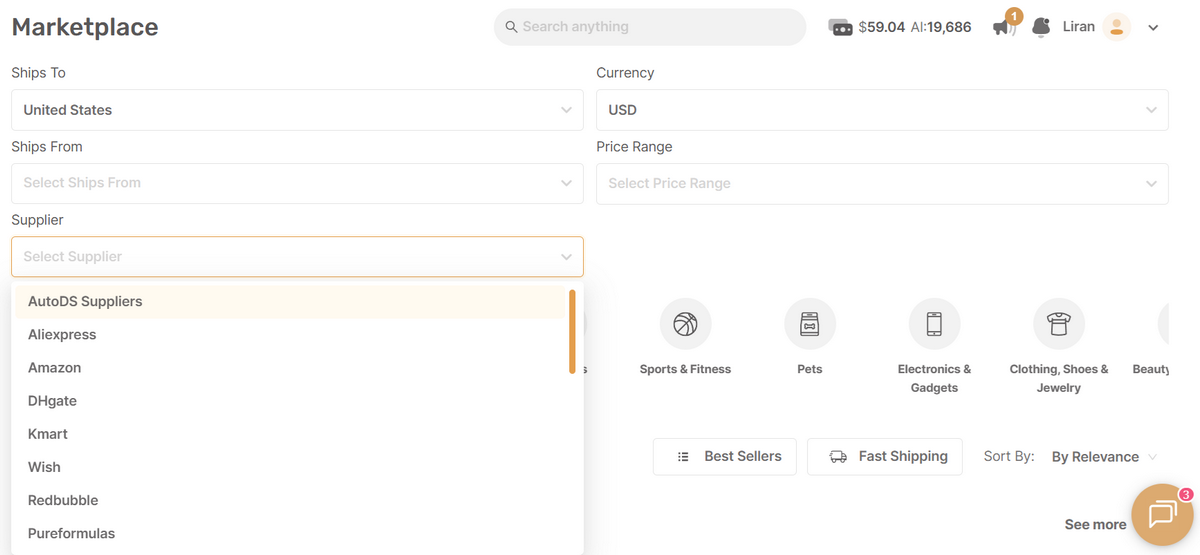Click the See more link
Screen dimensions: 1200x555
(x=1095, y=524)
